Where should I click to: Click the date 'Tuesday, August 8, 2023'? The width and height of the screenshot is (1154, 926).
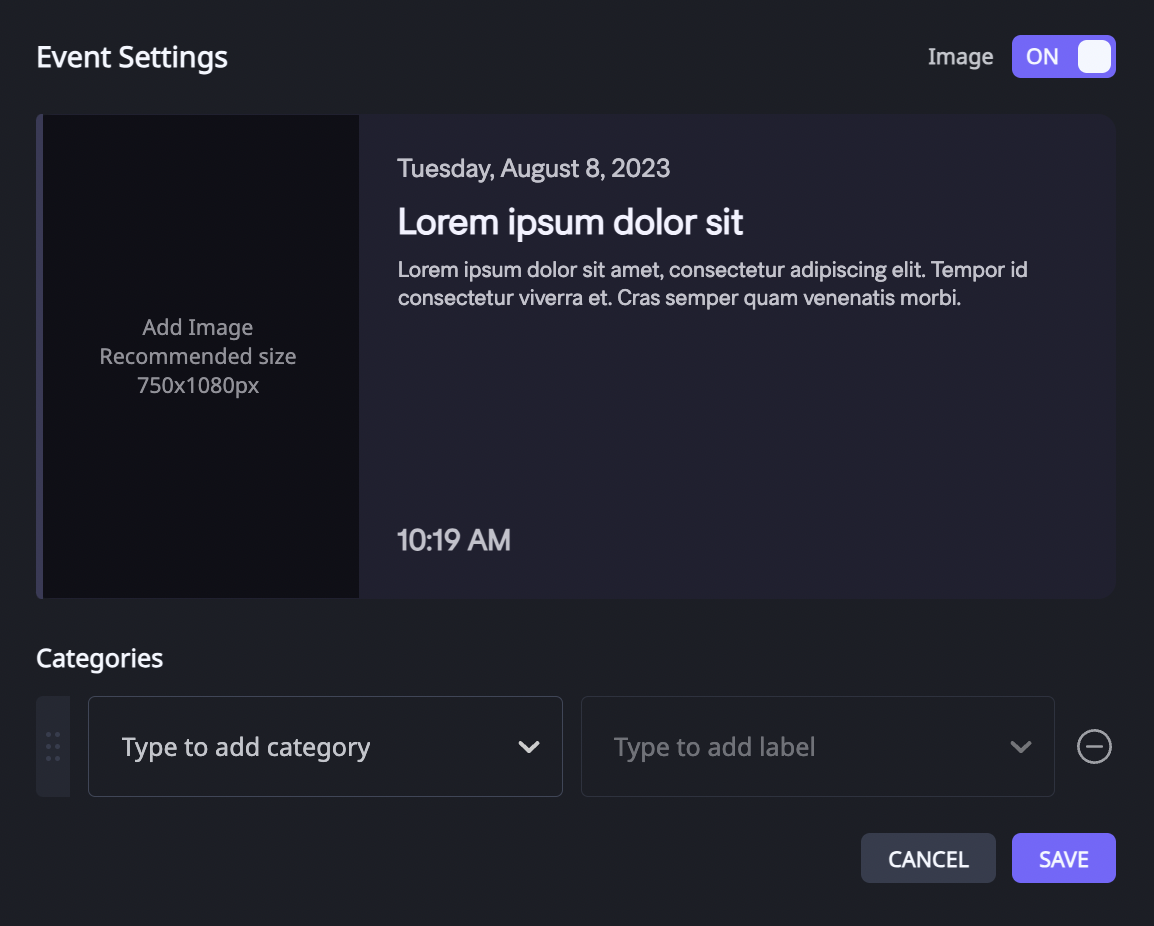[534, 169]
